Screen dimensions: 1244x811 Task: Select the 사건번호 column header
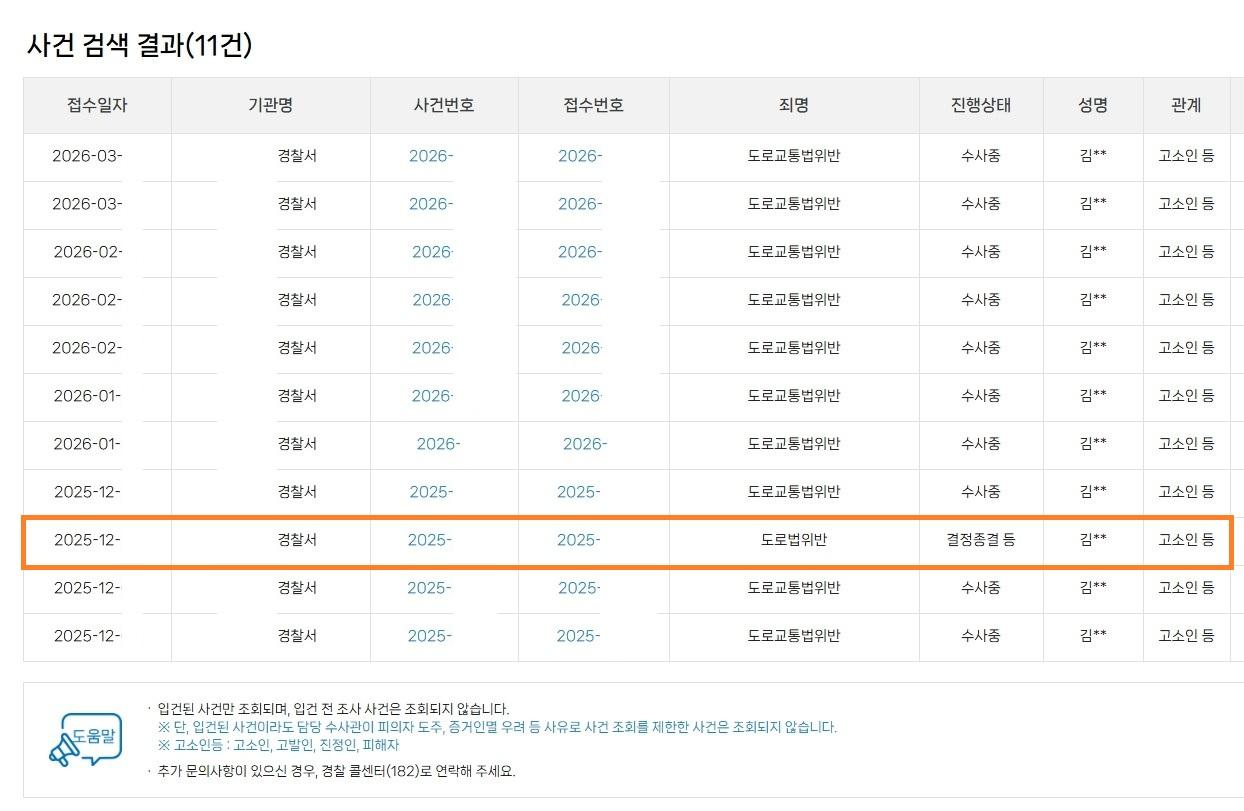coord(444,105)
